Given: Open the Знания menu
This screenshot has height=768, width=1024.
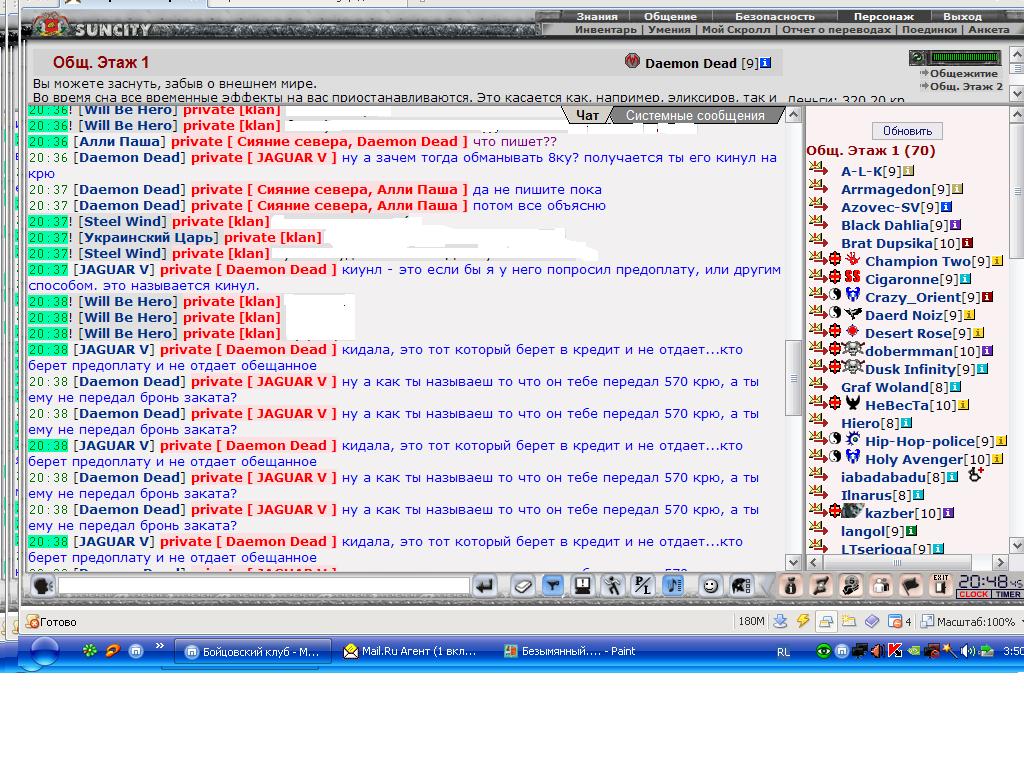Looking at the screenshot, I should [x=597, y=16].
